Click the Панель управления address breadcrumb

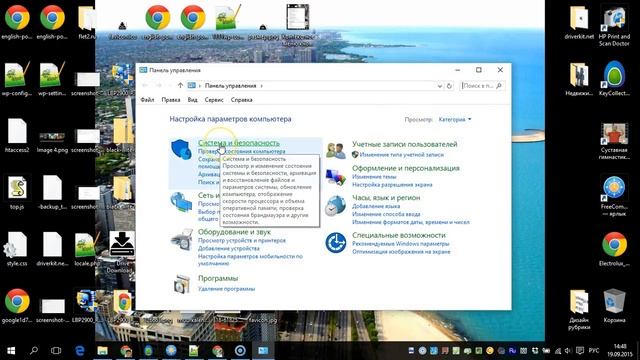[x=231, y=86]
